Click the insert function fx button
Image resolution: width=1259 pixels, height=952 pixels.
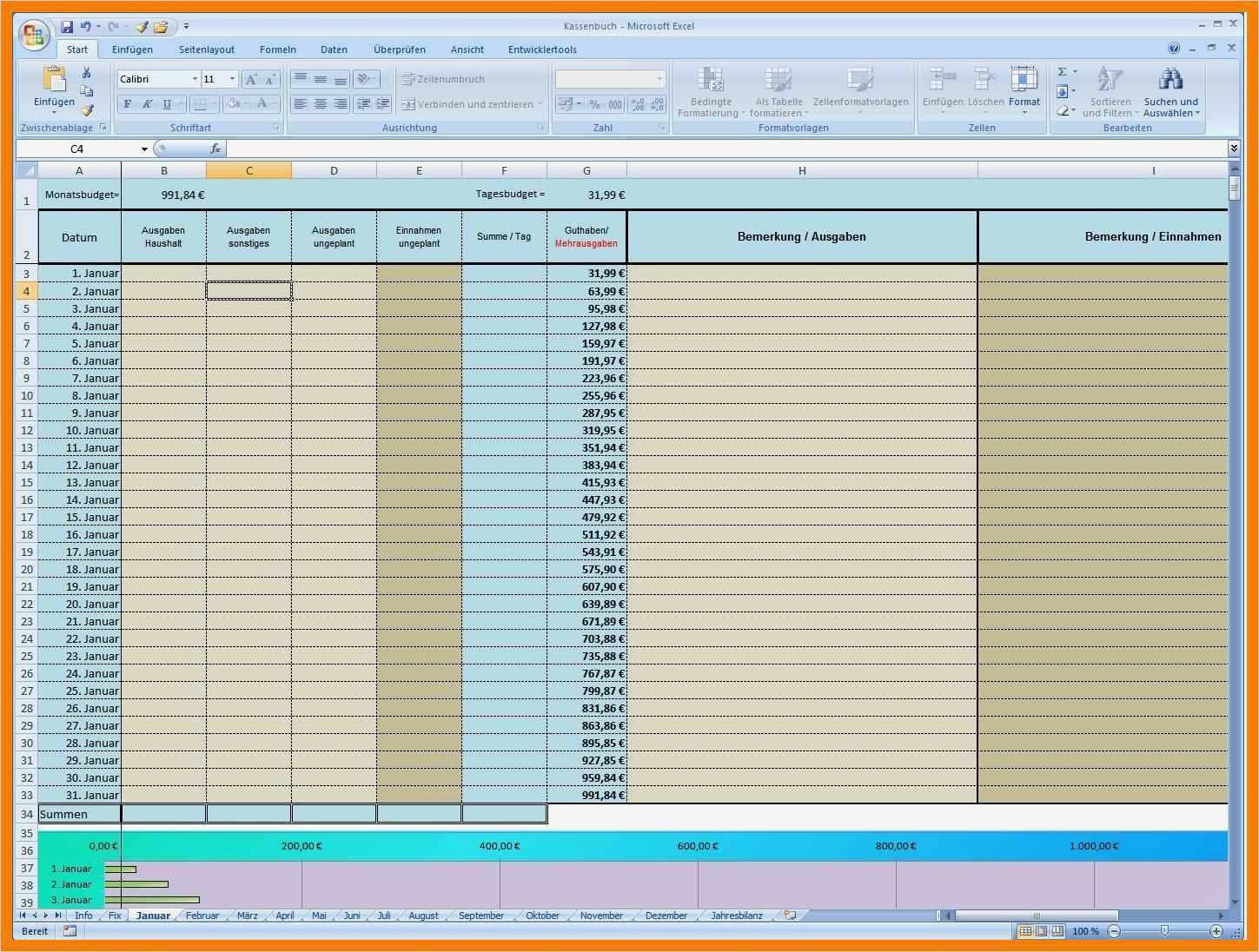215,149
